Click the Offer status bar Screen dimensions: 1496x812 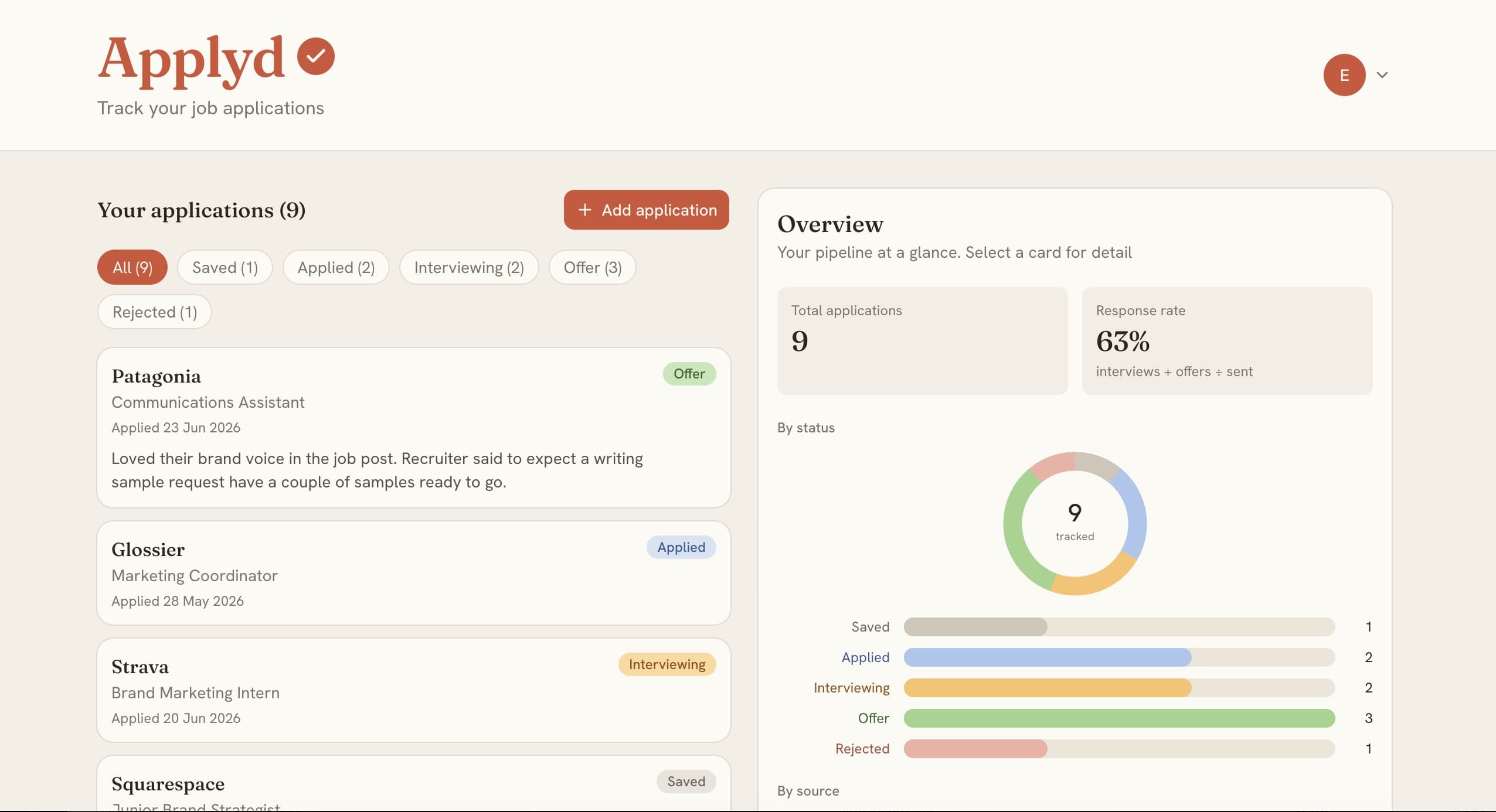pos(1119,718)
